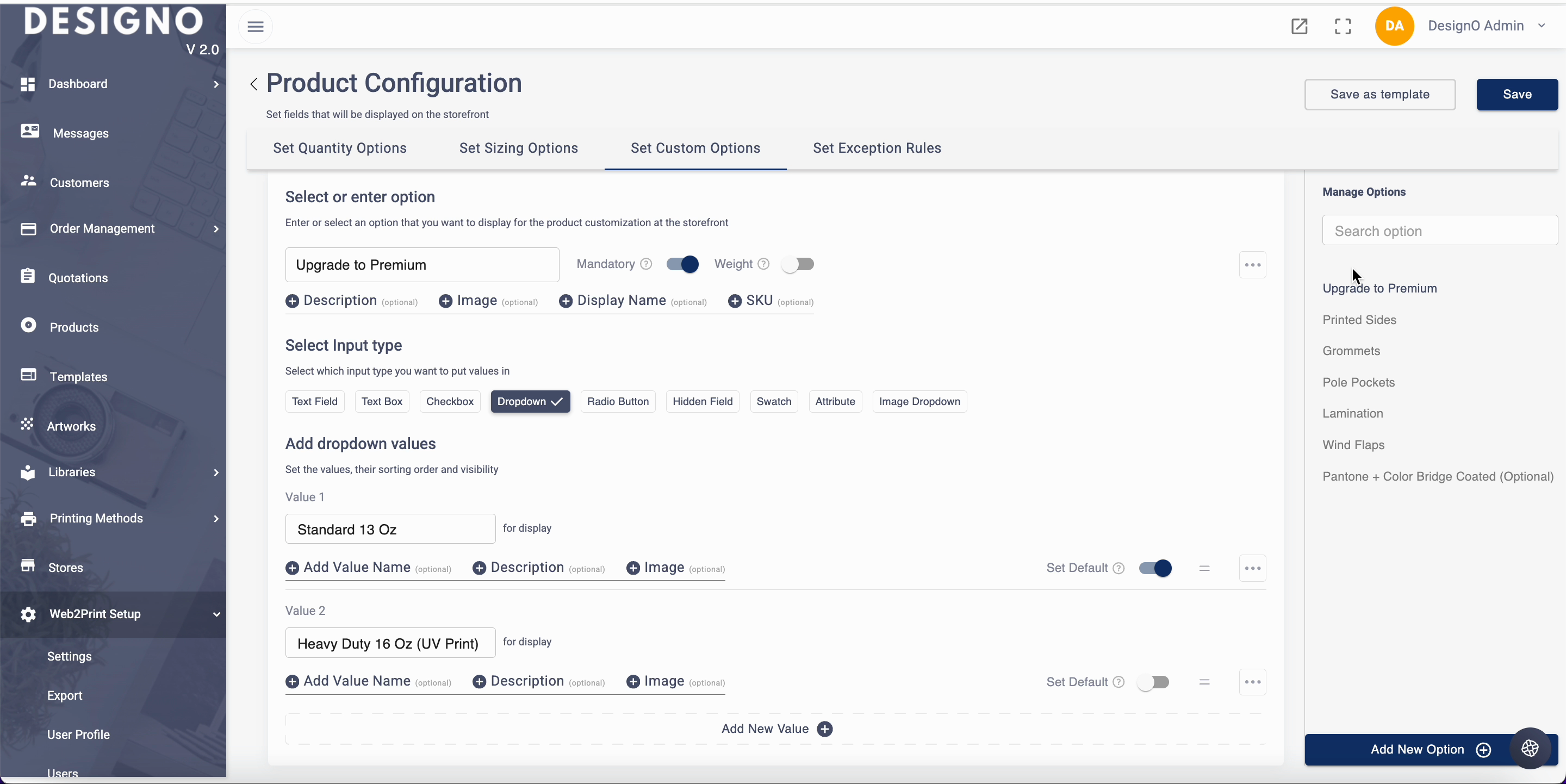Switch to Set Exception Rules tab
The width and height of the screenshot is (1566, 784).
877,148
